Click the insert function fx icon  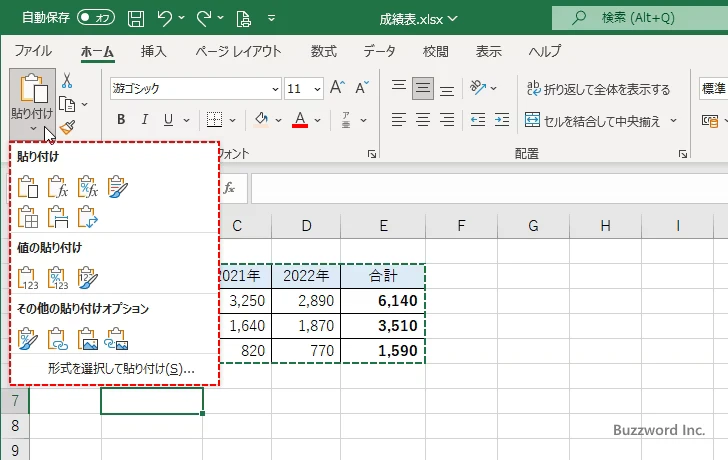(229, 188)
